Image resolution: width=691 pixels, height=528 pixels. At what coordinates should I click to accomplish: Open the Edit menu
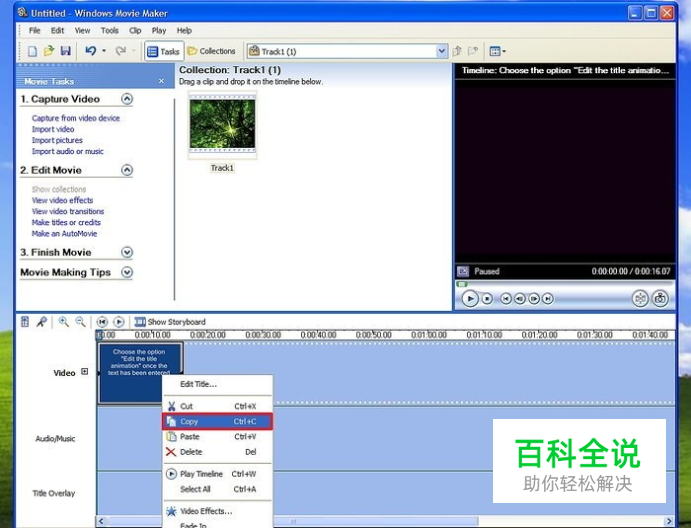tap(57, 30)
